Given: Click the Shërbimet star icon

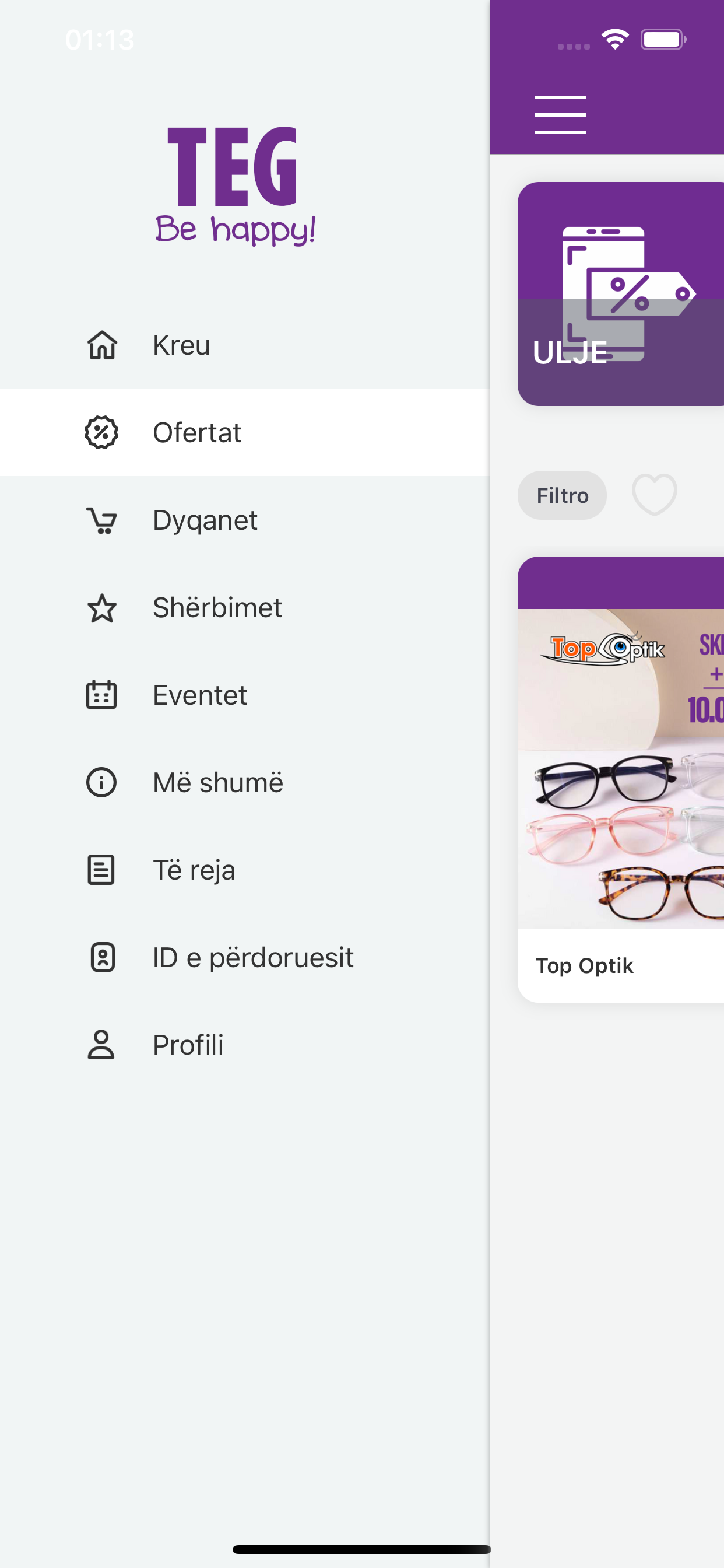Looking at the screenshot, I should click(x=101, y=608).
